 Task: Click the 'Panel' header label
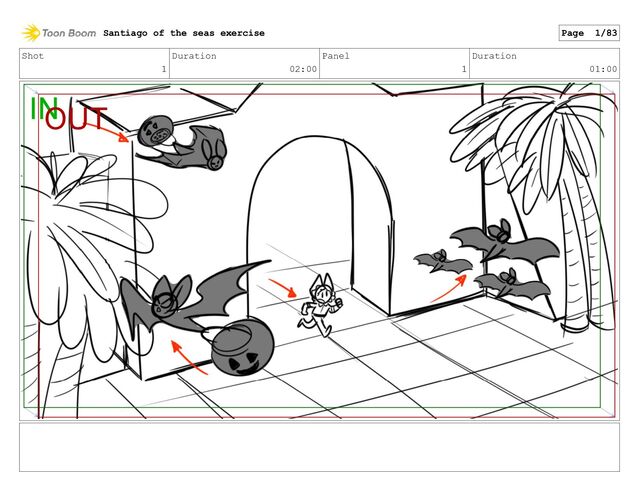click(x=336, y=56)
